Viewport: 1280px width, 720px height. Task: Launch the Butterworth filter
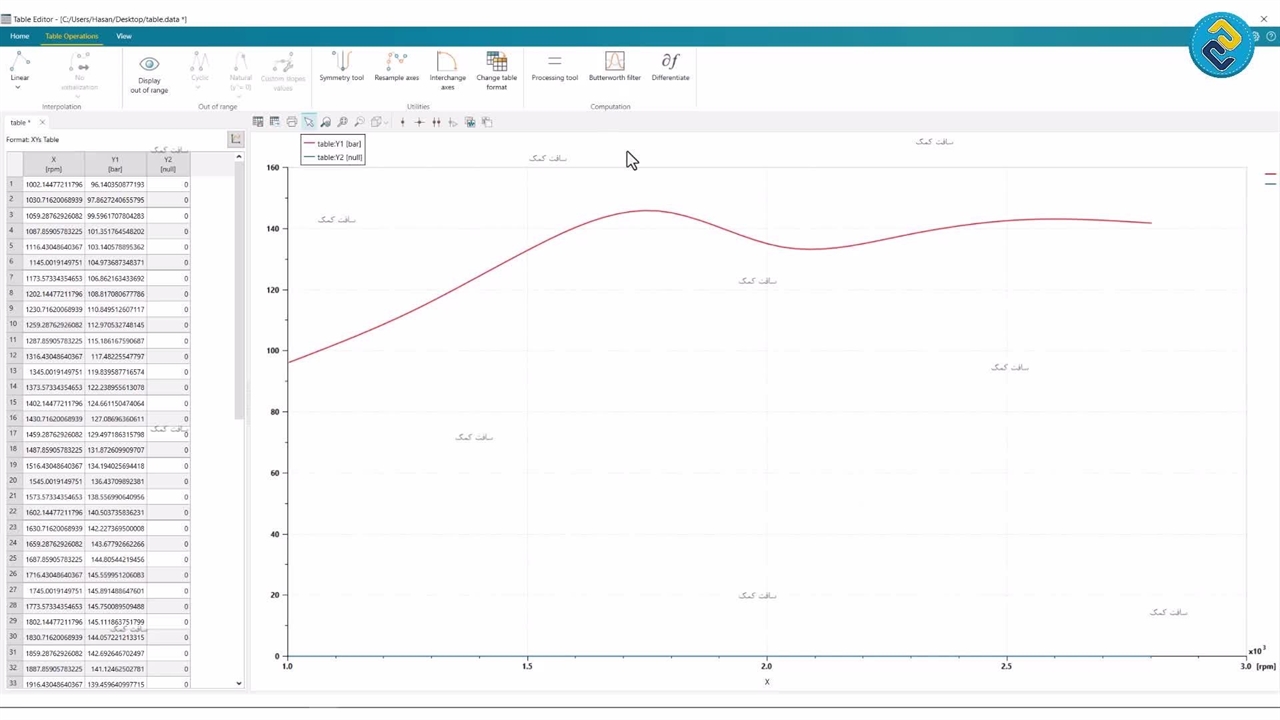click(x=614, y=67)
